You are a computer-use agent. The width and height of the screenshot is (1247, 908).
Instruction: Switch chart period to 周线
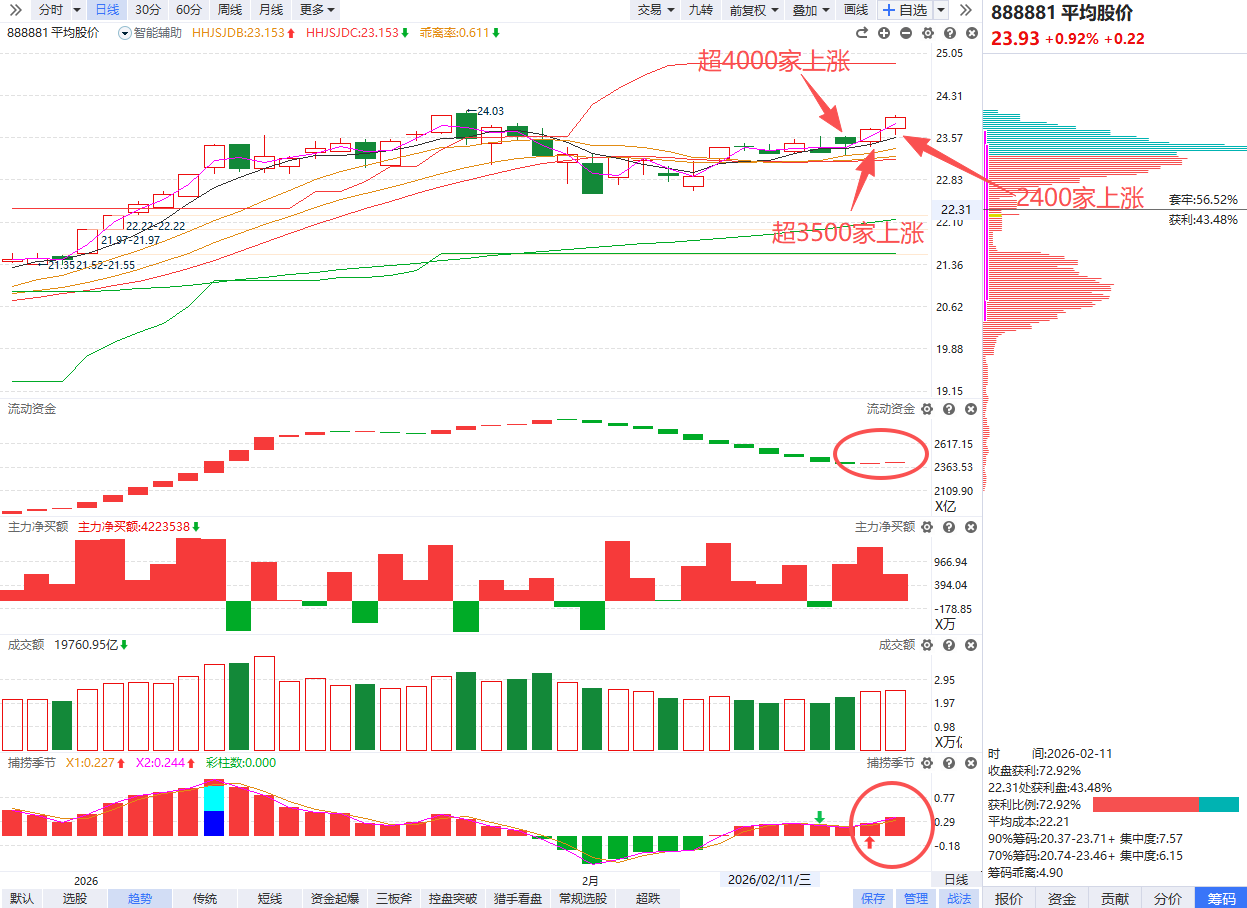[229, 10]
